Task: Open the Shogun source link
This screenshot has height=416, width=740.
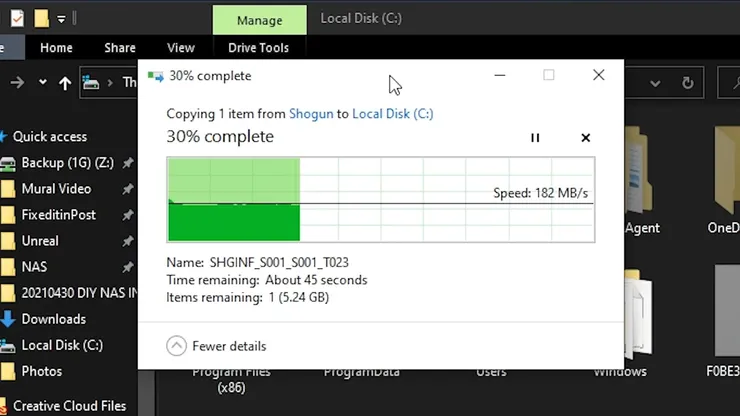Action: pyautogui.click(x=311, y=114)
